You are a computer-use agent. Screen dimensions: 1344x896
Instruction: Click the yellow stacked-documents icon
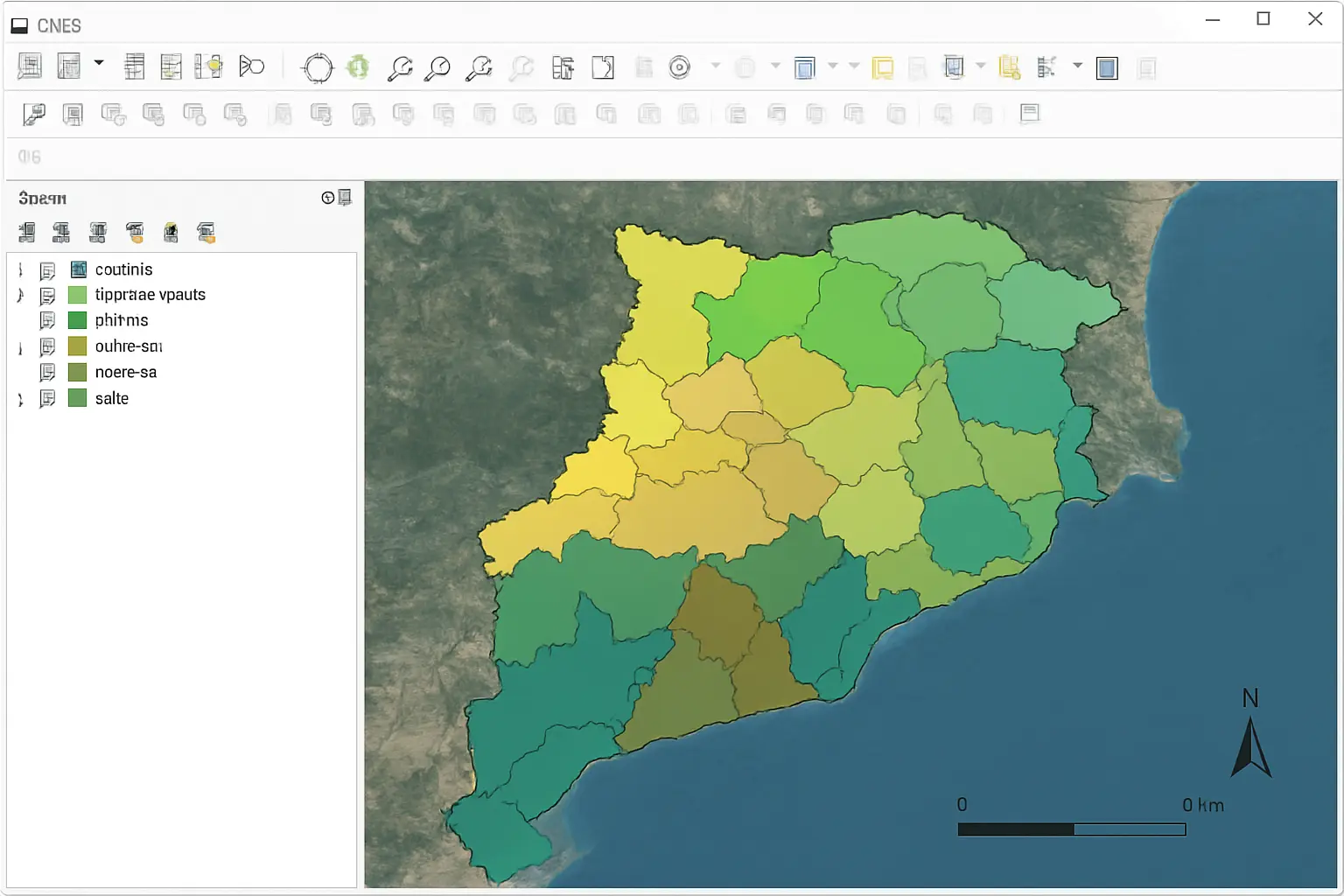[1009, 67]
